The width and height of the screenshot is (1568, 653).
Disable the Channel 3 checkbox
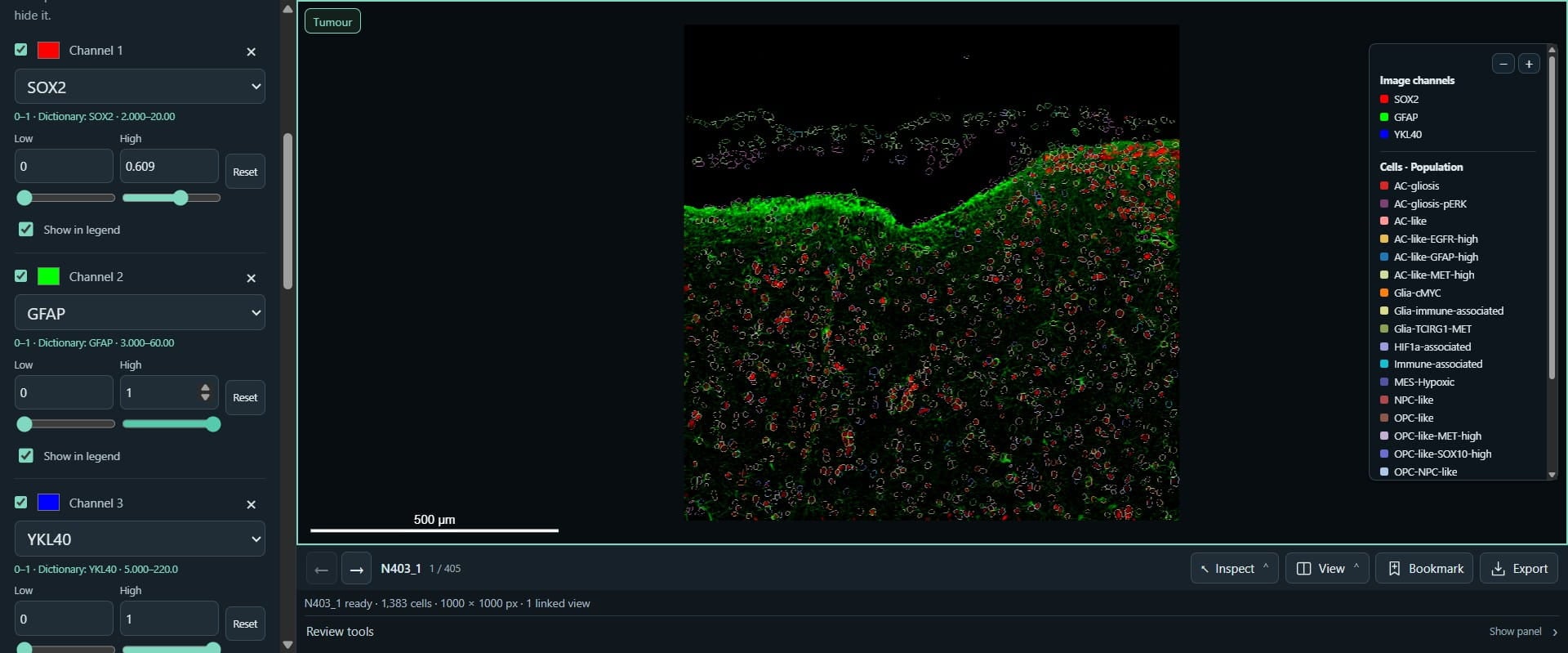[x=21, y=502]
